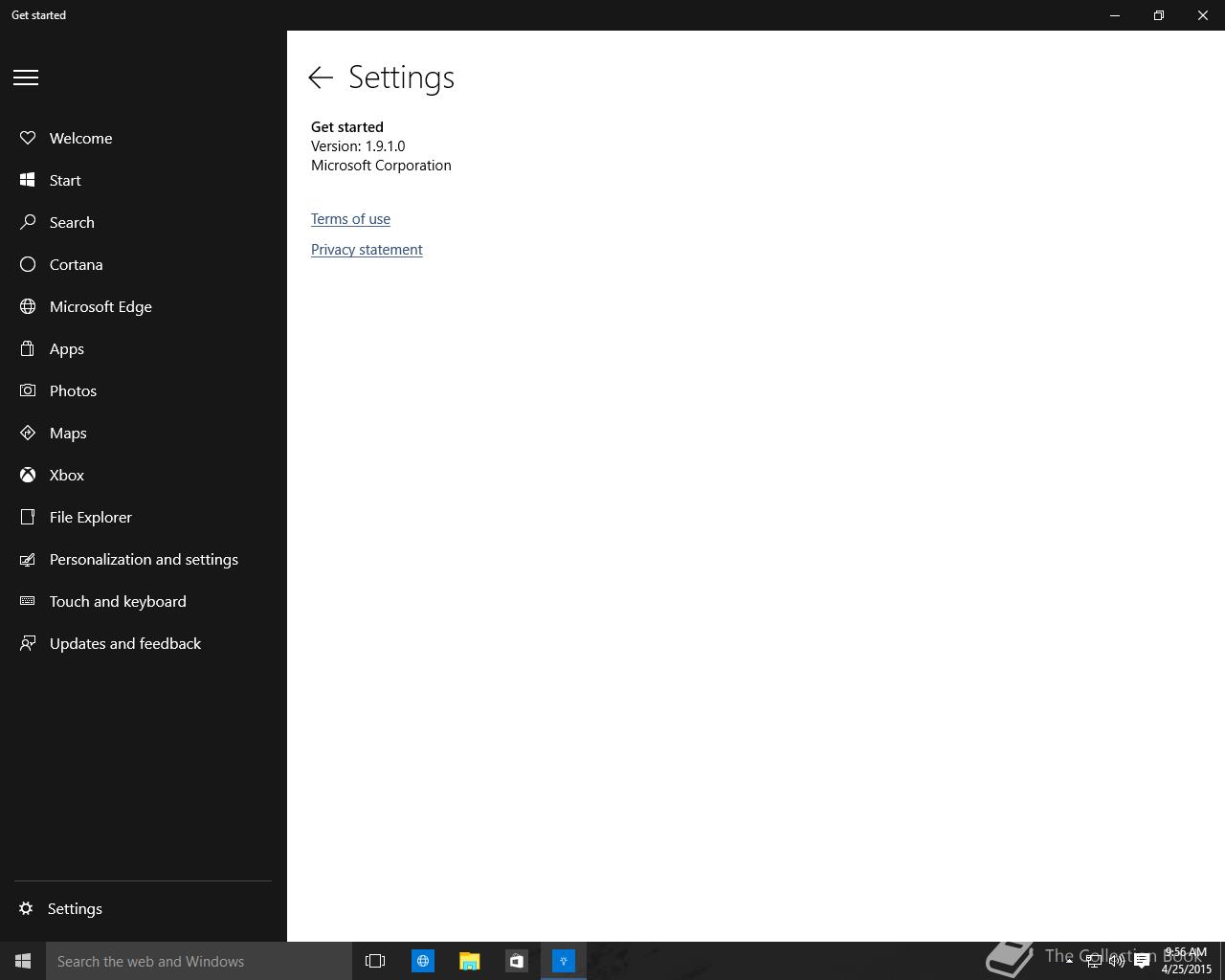Click the Personalization and settings icon

click(28, 559)
